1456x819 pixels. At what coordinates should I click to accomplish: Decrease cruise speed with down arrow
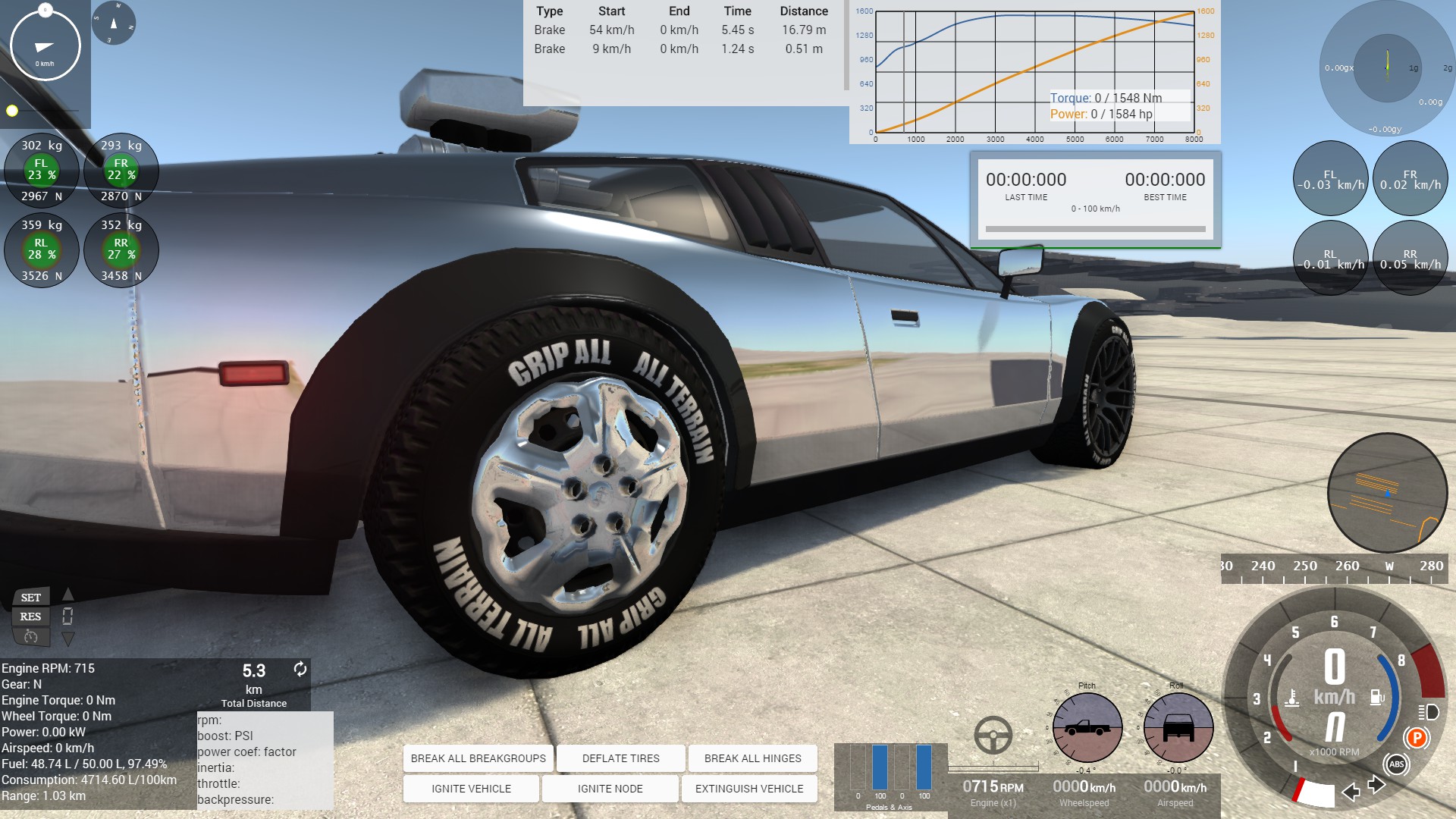[x=67, y=639]
